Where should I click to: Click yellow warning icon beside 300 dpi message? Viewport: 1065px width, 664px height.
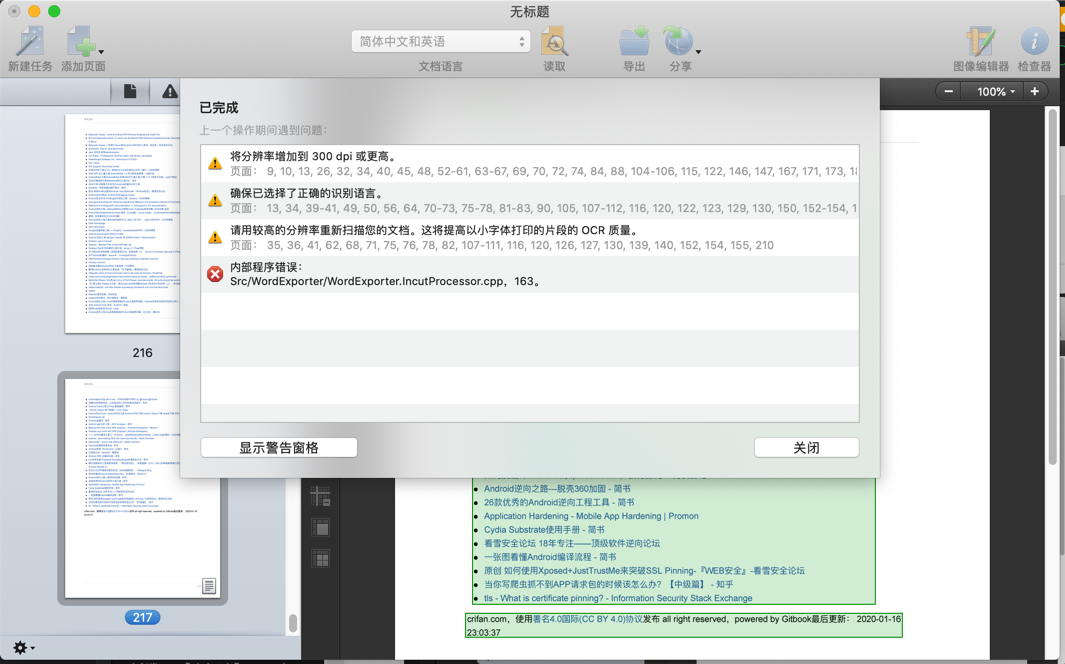pyautogui.click(x=215, y=164)
